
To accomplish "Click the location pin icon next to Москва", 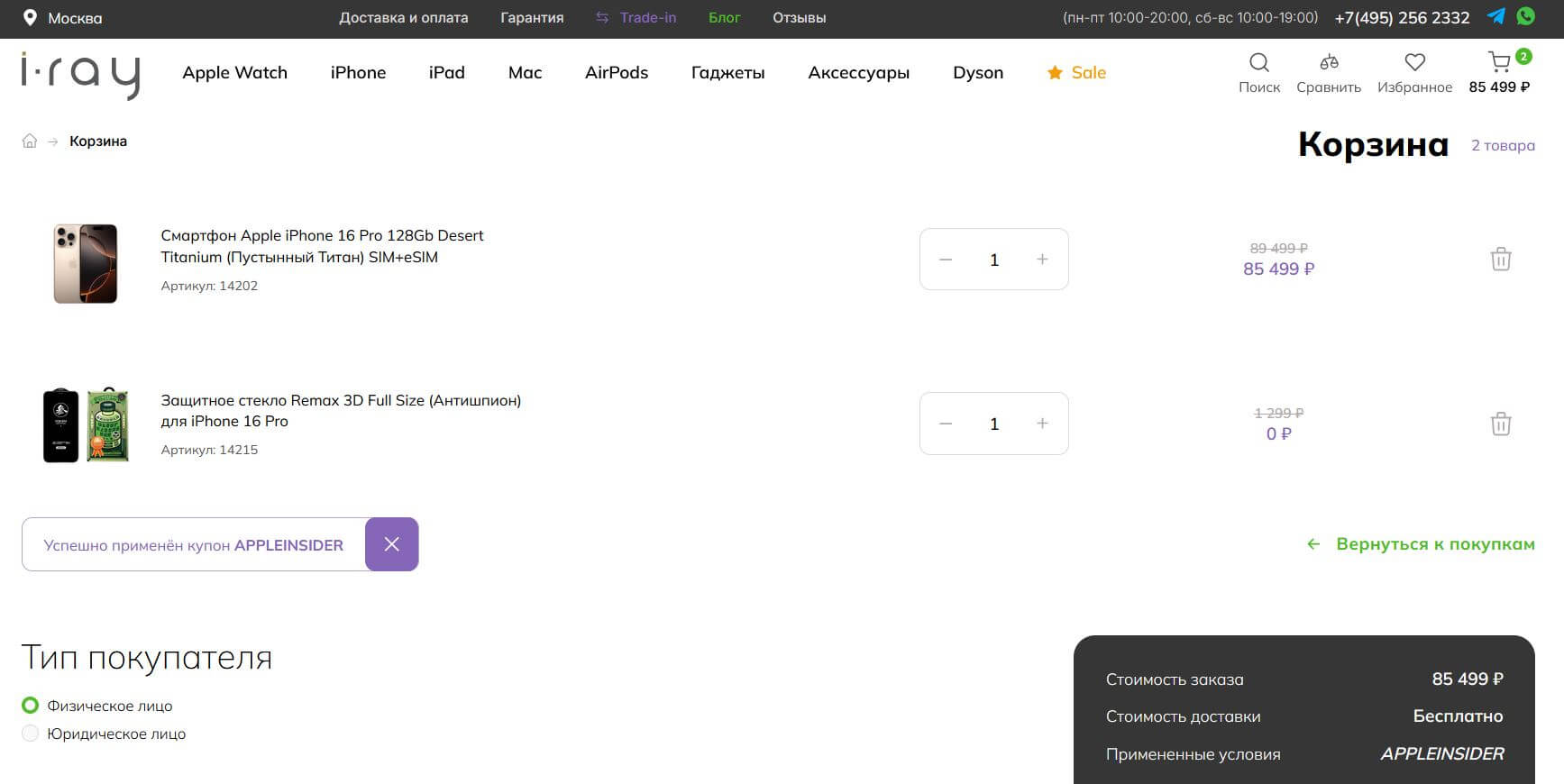I will (x=30, y=17).
